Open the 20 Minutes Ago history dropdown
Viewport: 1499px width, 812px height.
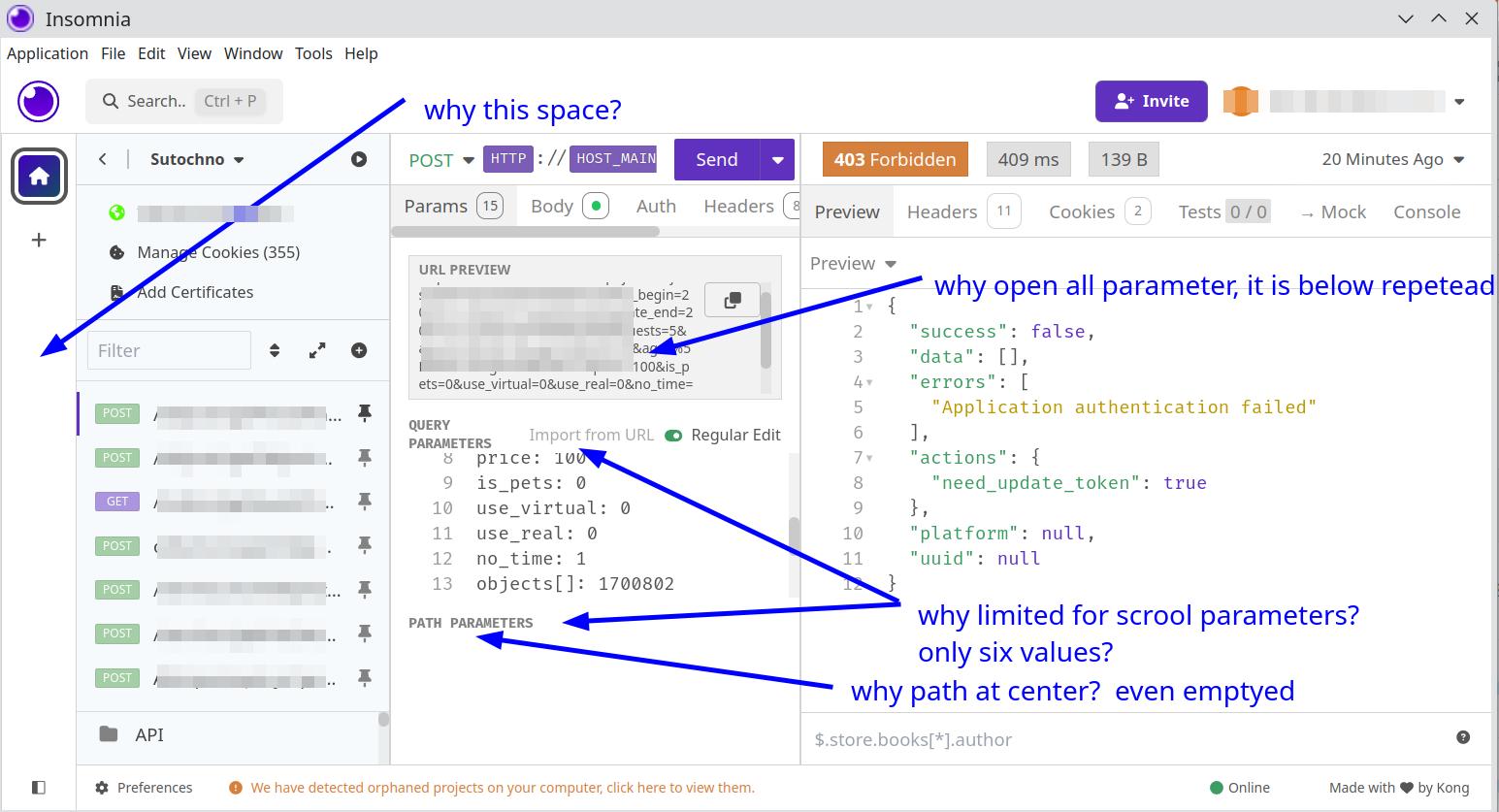pyautogui.click(x=1393, y=159)
